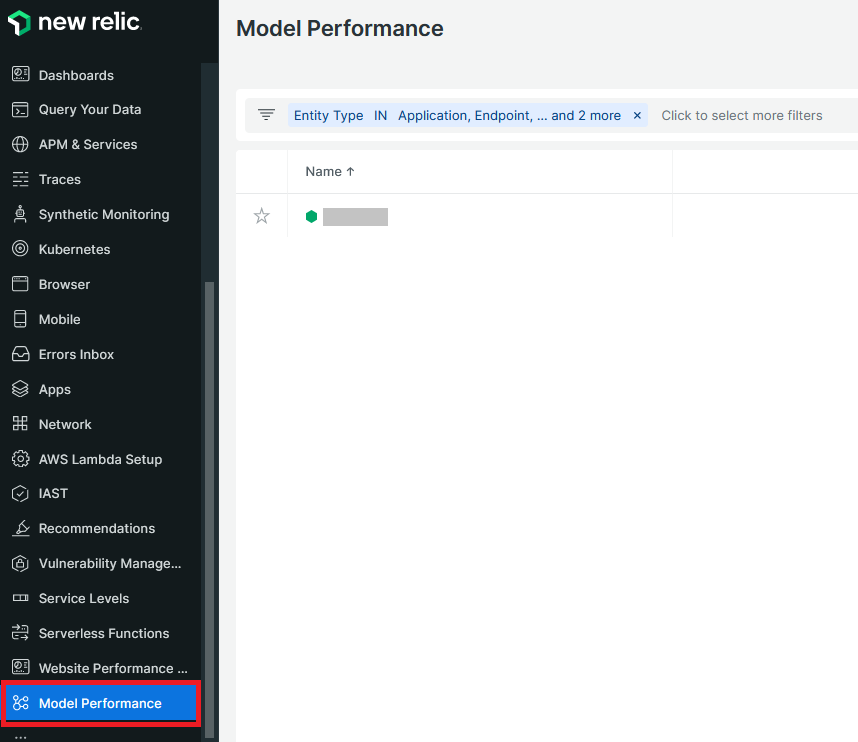The image size is (858, 742).
Task: Click the sidebar vertical scrollbar
Action: click(209, 509)
